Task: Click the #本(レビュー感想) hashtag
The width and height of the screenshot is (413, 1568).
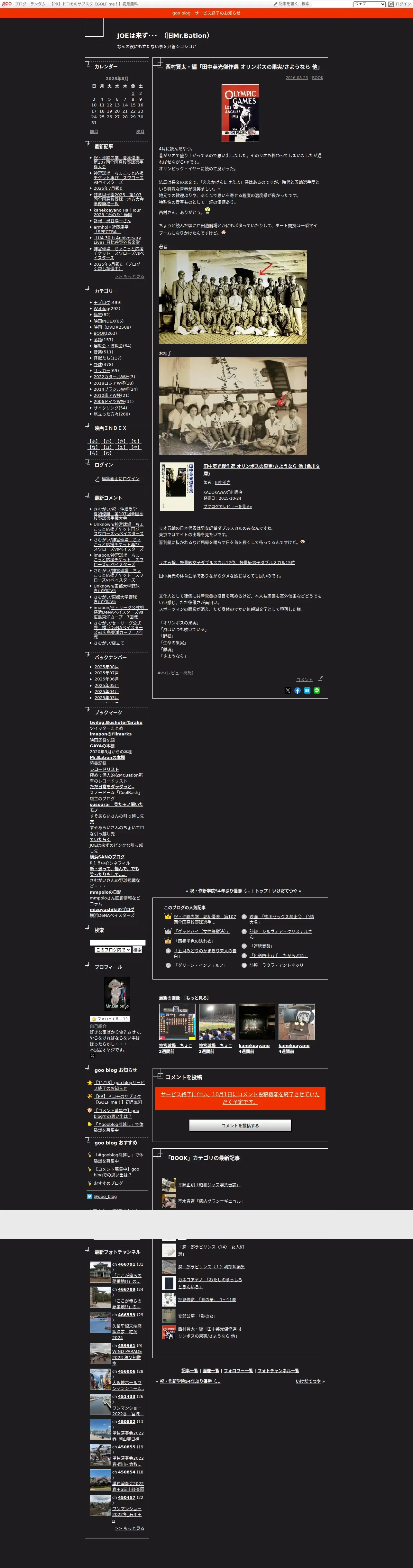Action: click(x=175, y=673)
